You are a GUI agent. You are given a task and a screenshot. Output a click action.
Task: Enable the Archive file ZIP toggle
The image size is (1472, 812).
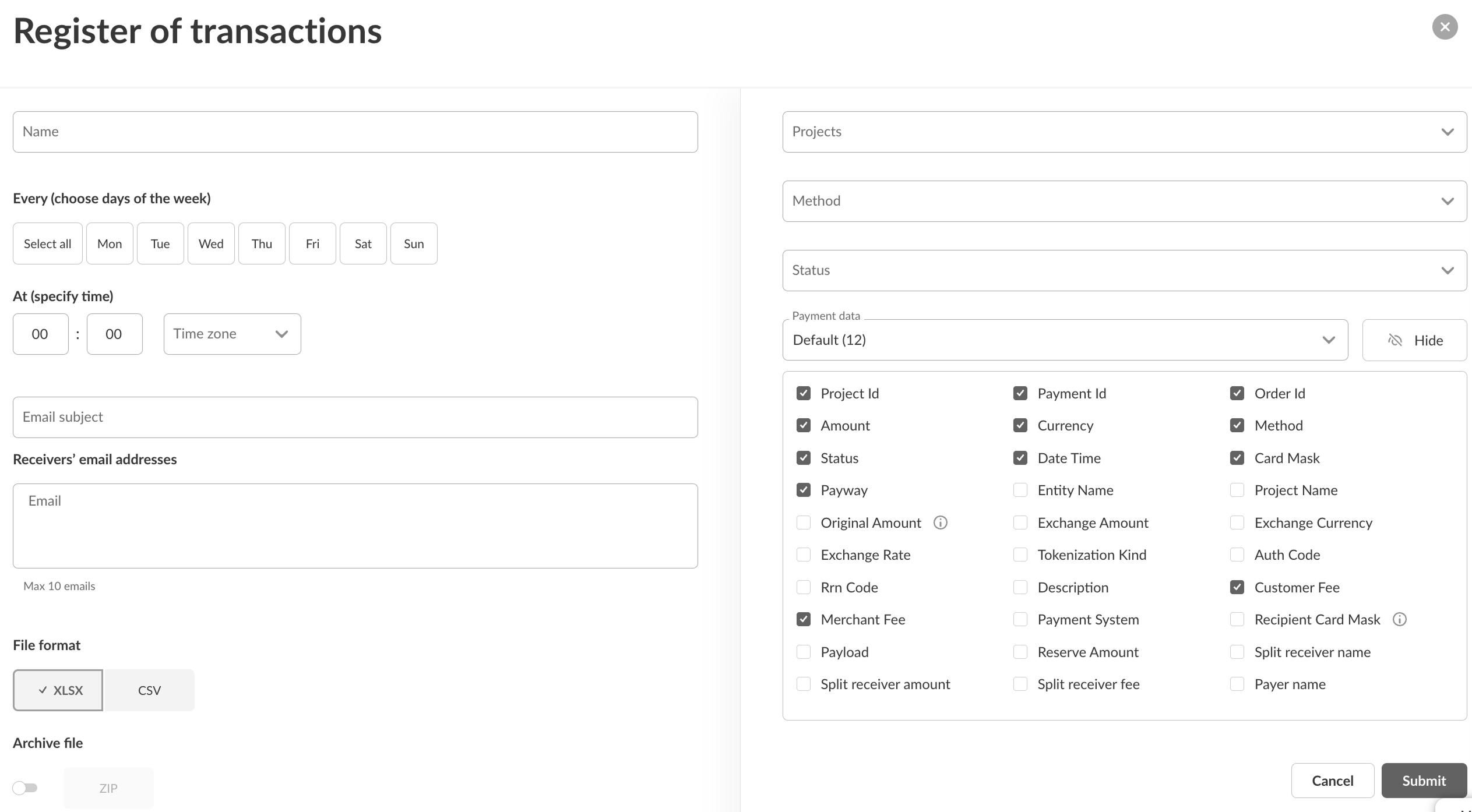pyautogui.click(x=25, y=788)
